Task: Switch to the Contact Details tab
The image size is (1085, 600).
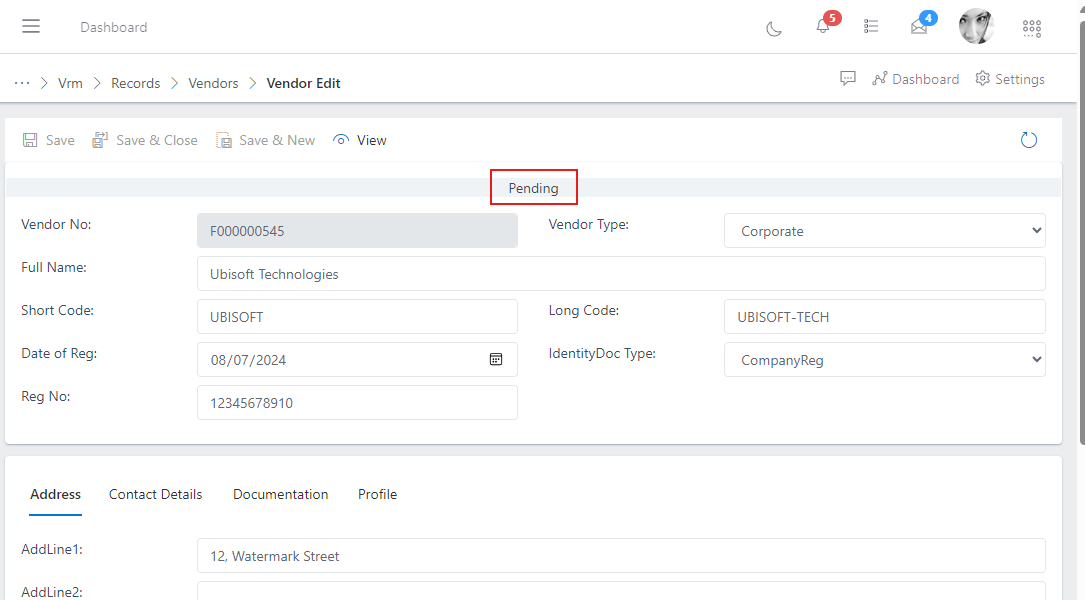Action: coord(155,494)
